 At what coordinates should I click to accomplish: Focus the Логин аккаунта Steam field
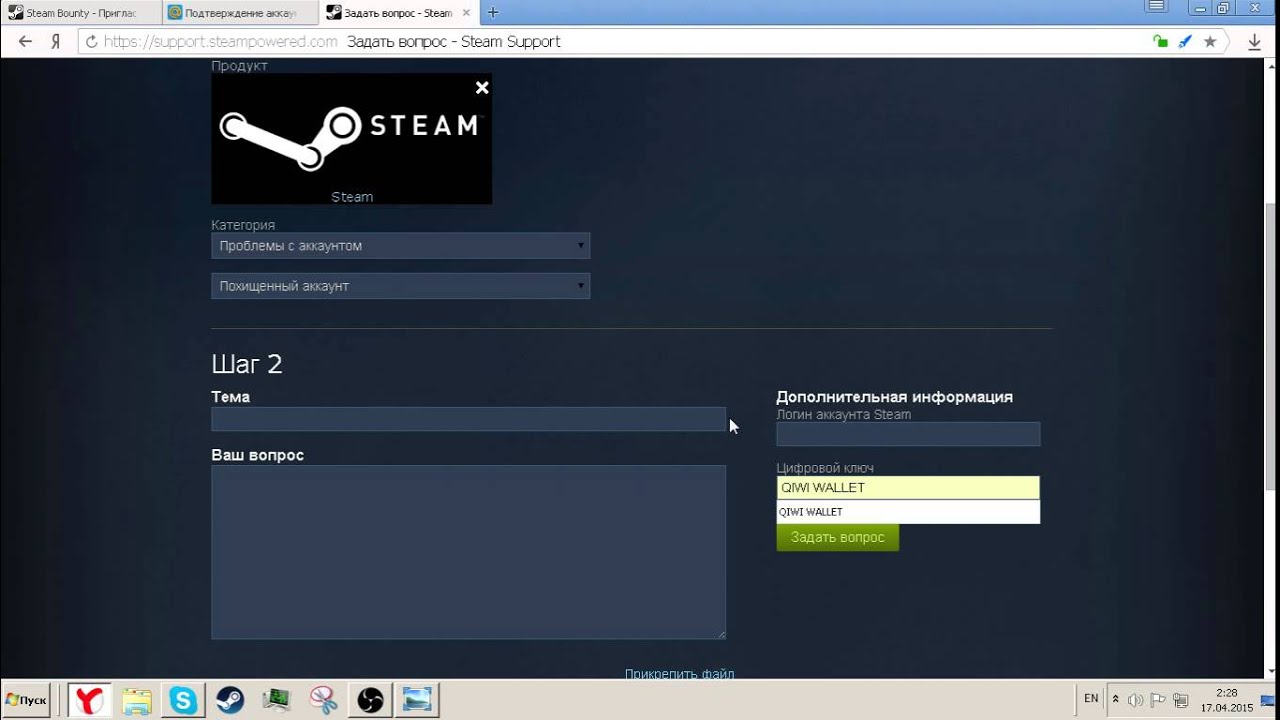pyautogui.click(x=908, y=434)
